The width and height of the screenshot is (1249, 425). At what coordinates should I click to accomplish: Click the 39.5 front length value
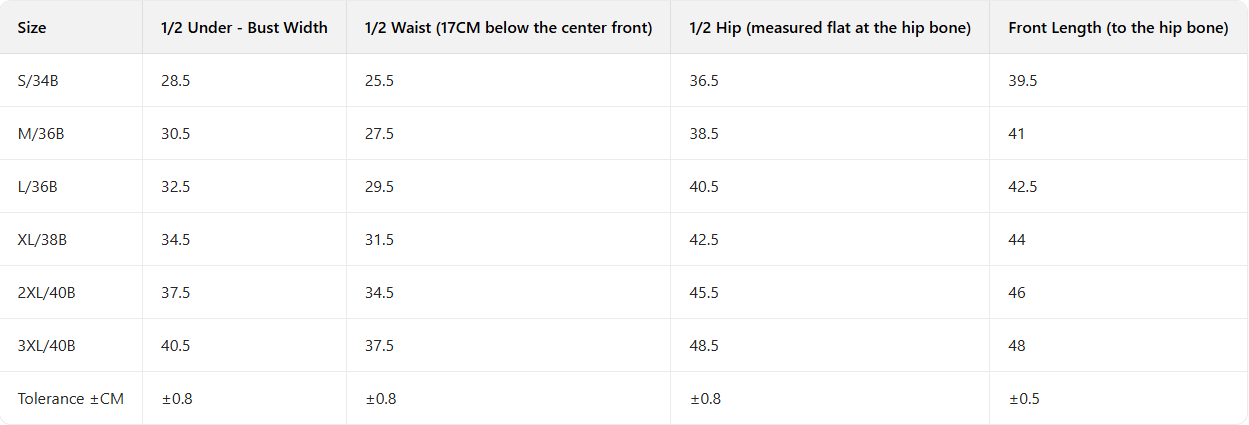point(1023,81)
